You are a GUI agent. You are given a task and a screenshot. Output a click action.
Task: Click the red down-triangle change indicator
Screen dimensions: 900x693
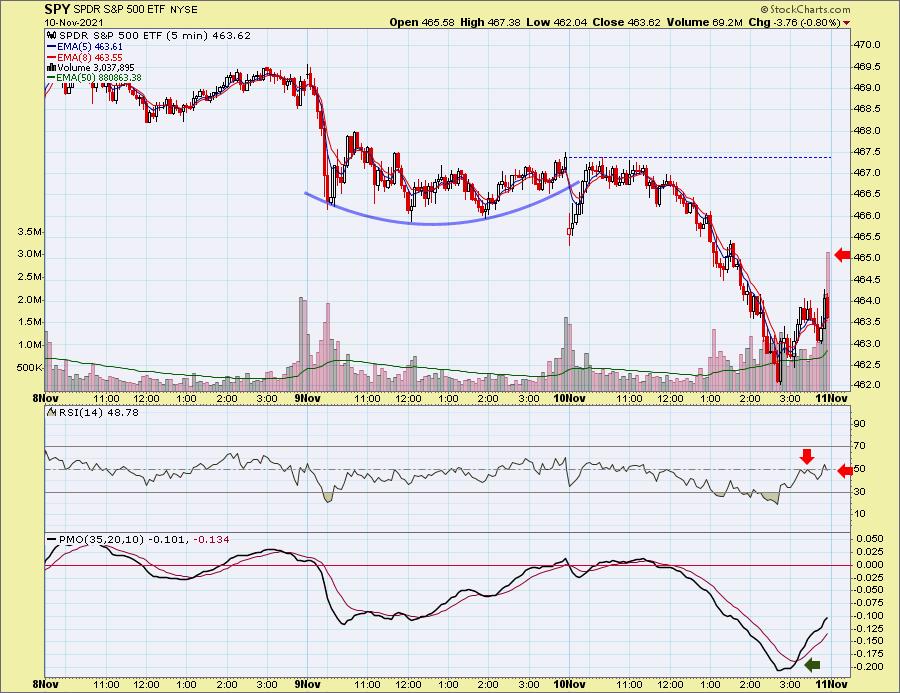point(847,23)
